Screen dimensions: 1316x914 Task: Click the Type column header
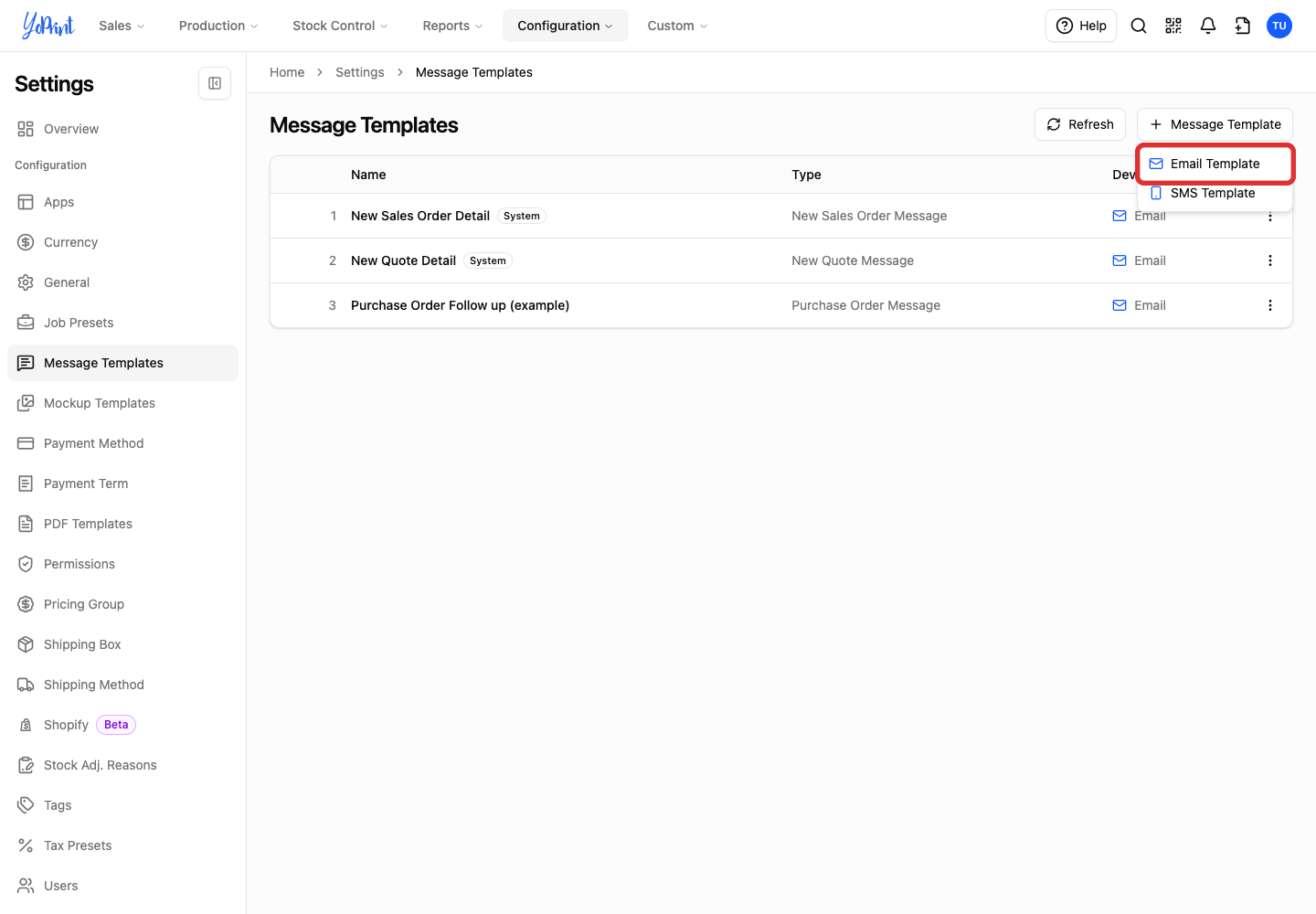coord(806,175)
